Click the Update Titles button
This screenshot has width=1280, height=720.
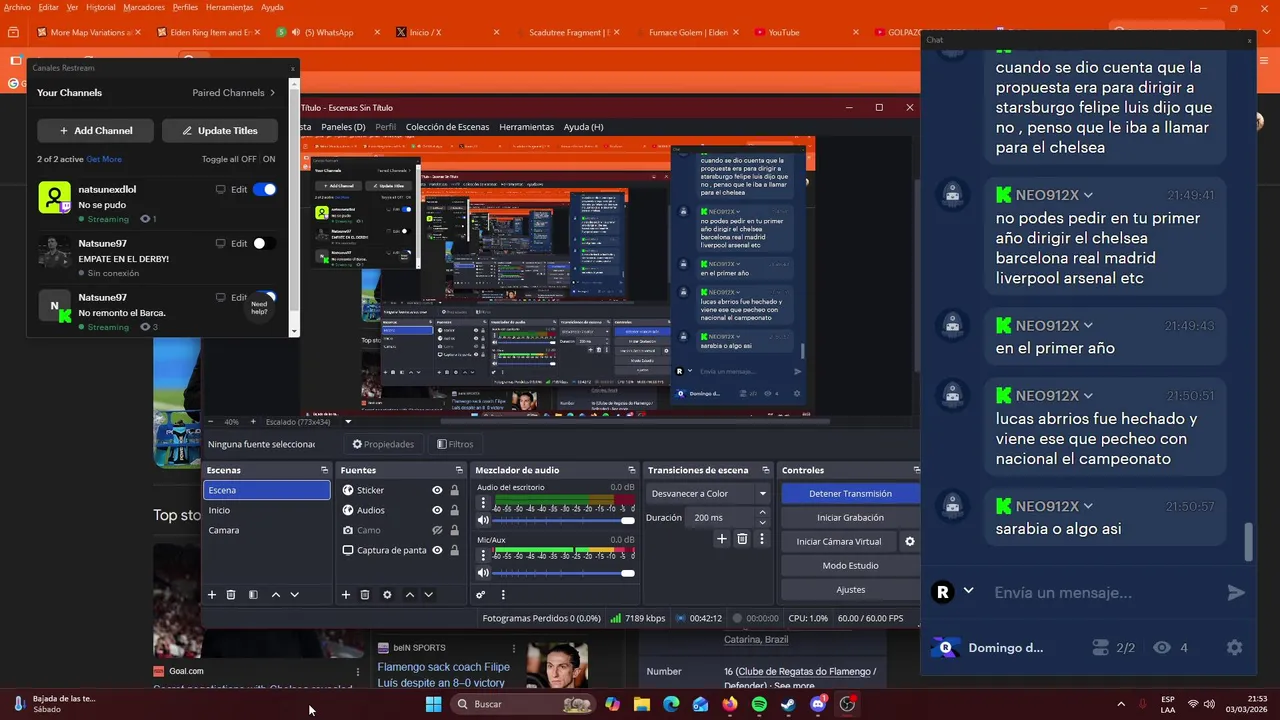pyautogui.click(x=220, y=131)
